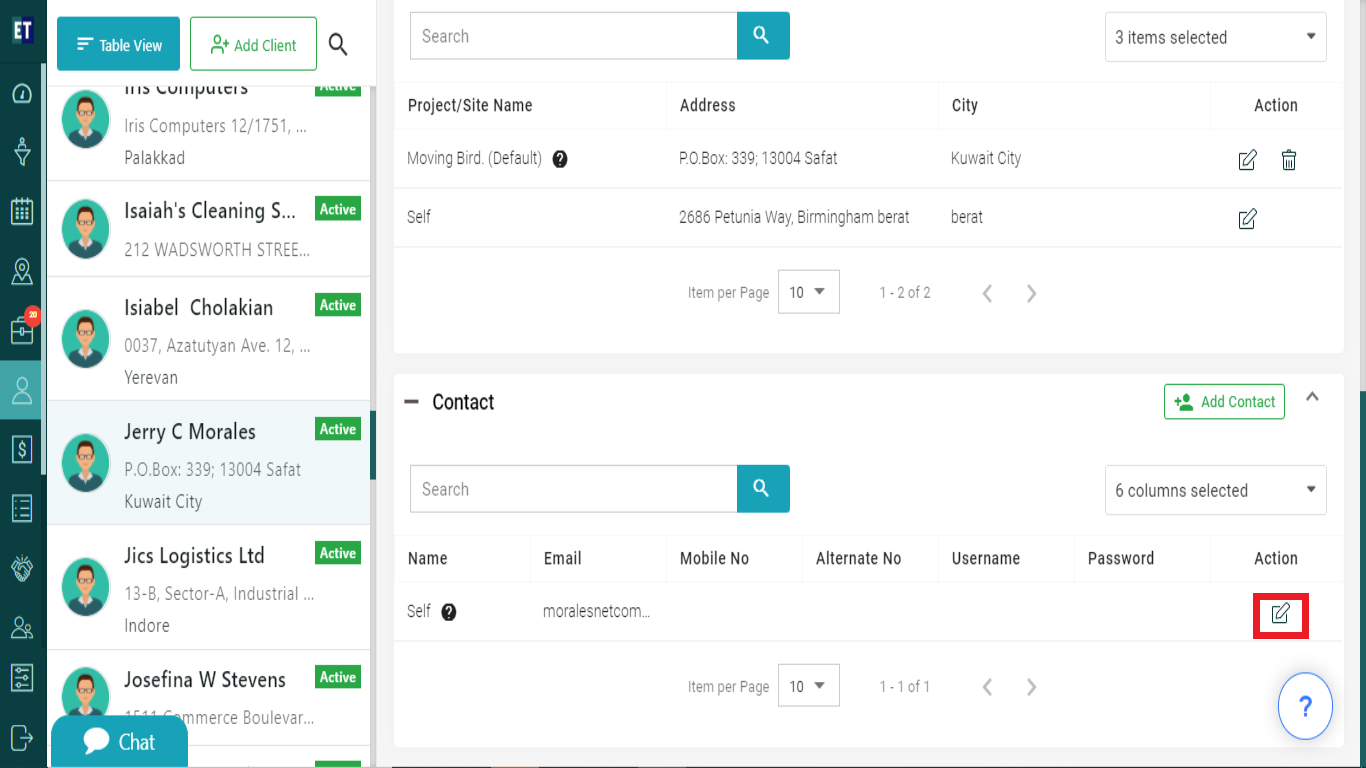
Task: Click the client list vertical scrollbar
Action: coord(374,445)
